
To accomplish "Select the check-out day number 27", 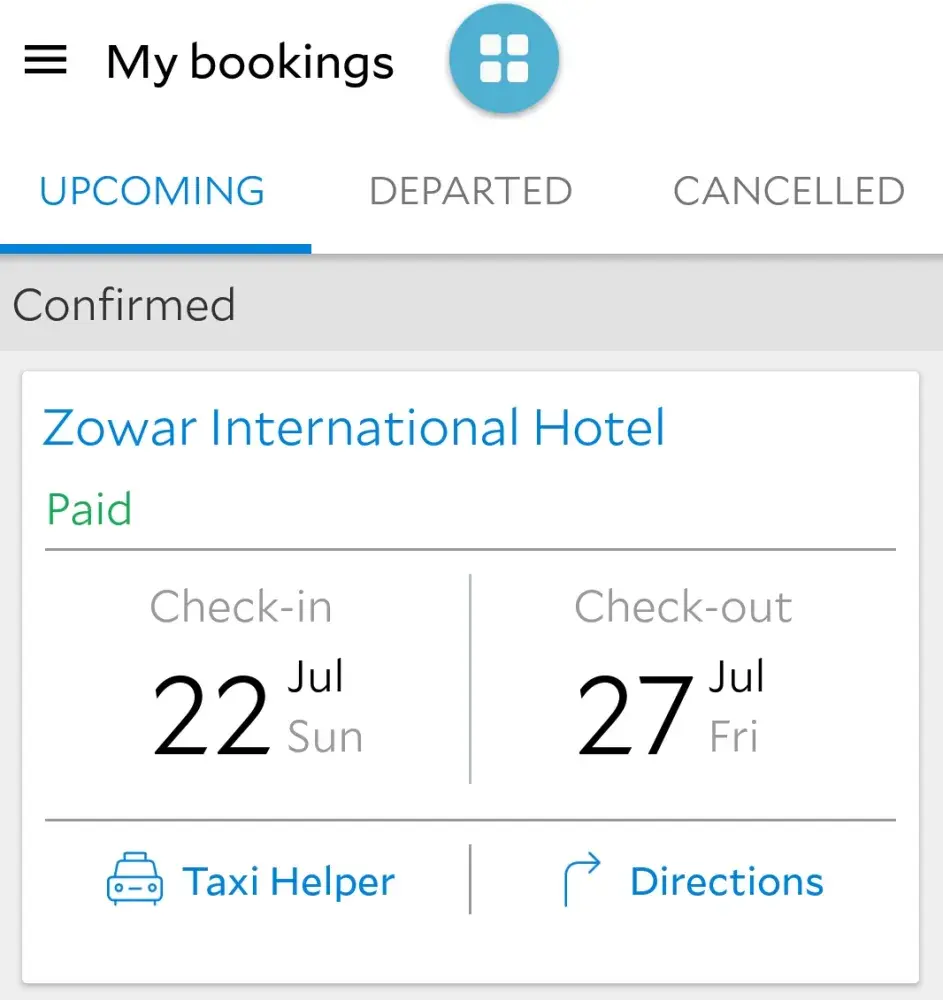I will pos(635,715).
